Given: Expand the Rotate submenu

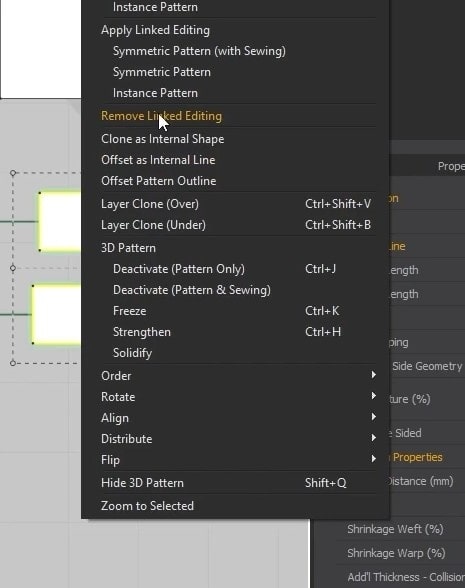Looking at the screenshot, I should click(238, 397).
